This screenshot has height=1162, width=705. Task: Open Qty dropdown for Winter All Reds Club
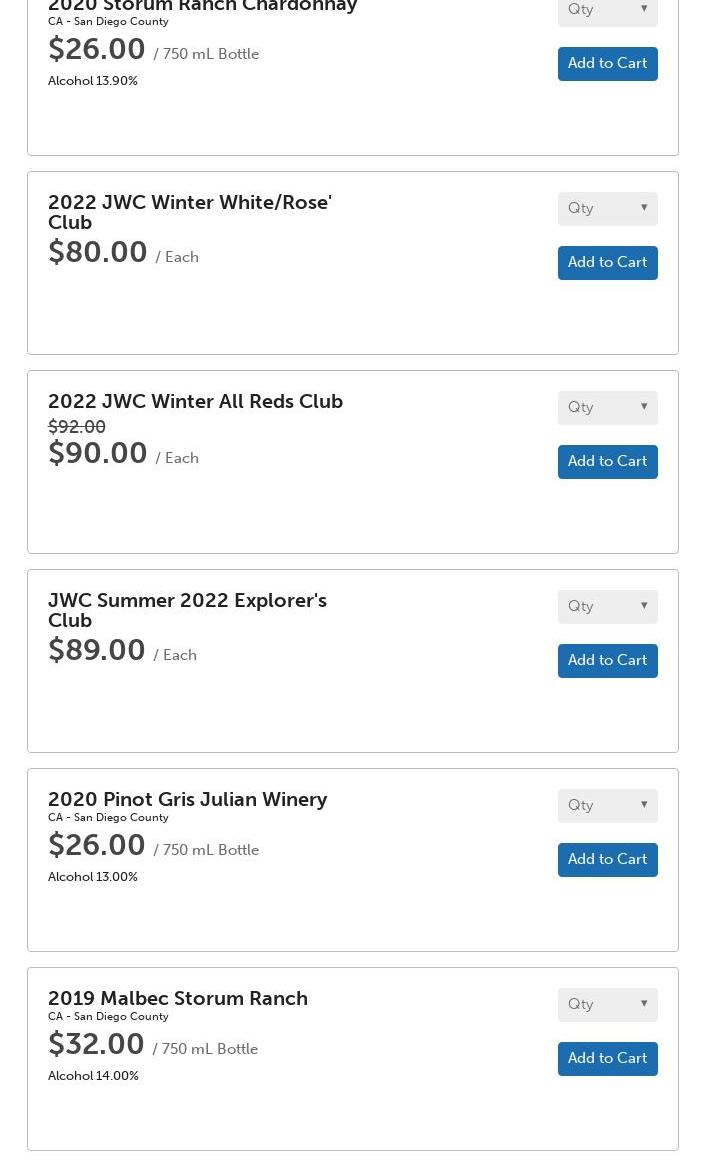point(607,407)
